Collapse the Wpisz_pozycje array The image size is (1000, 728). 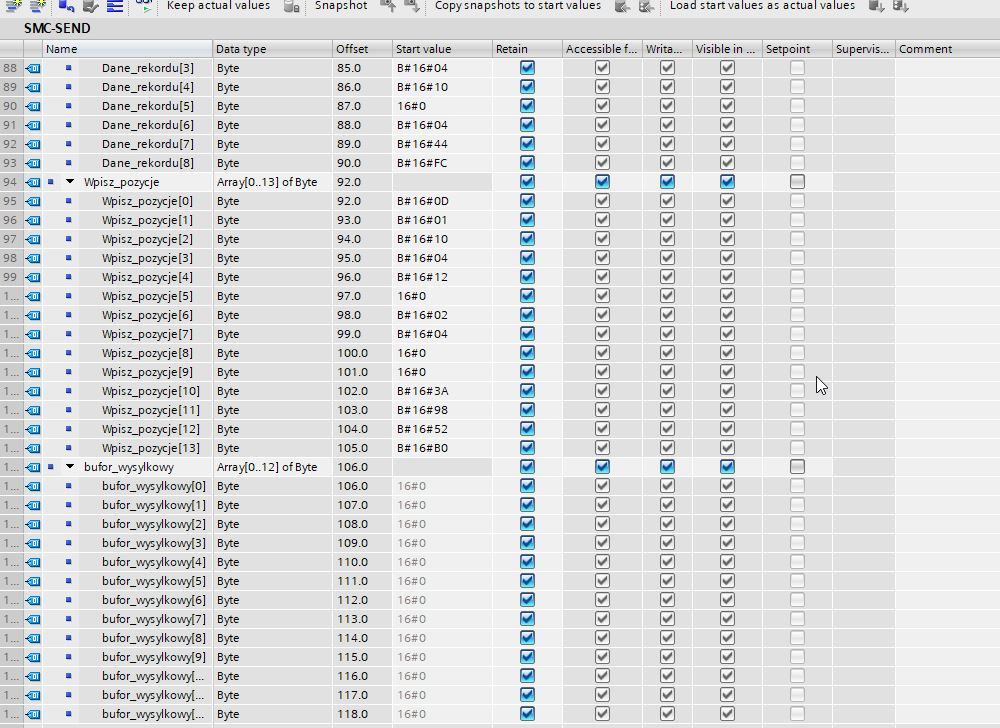[x=70, y=182]
